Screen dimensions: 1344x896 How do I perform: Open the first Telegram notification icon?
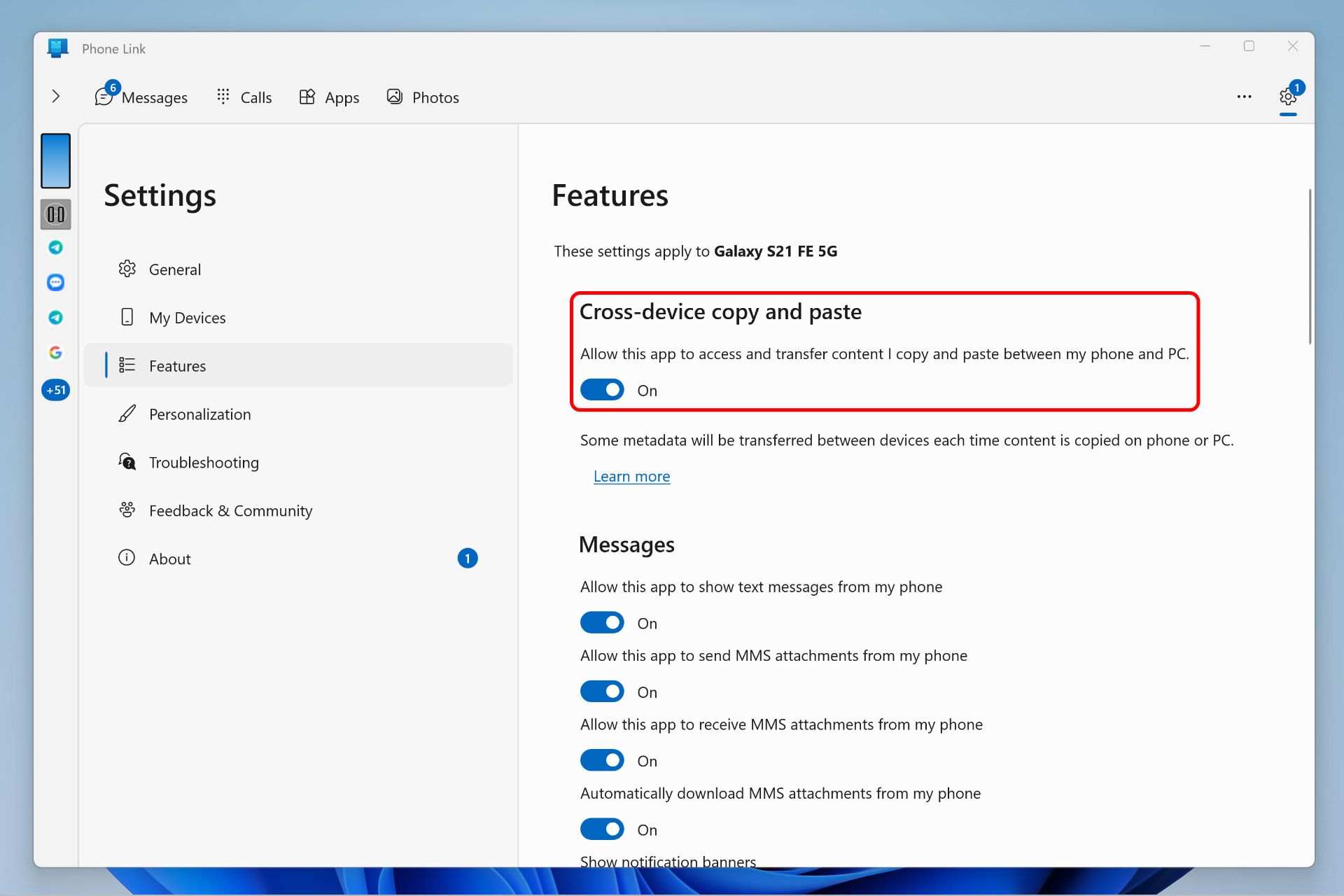coord(55,247)
